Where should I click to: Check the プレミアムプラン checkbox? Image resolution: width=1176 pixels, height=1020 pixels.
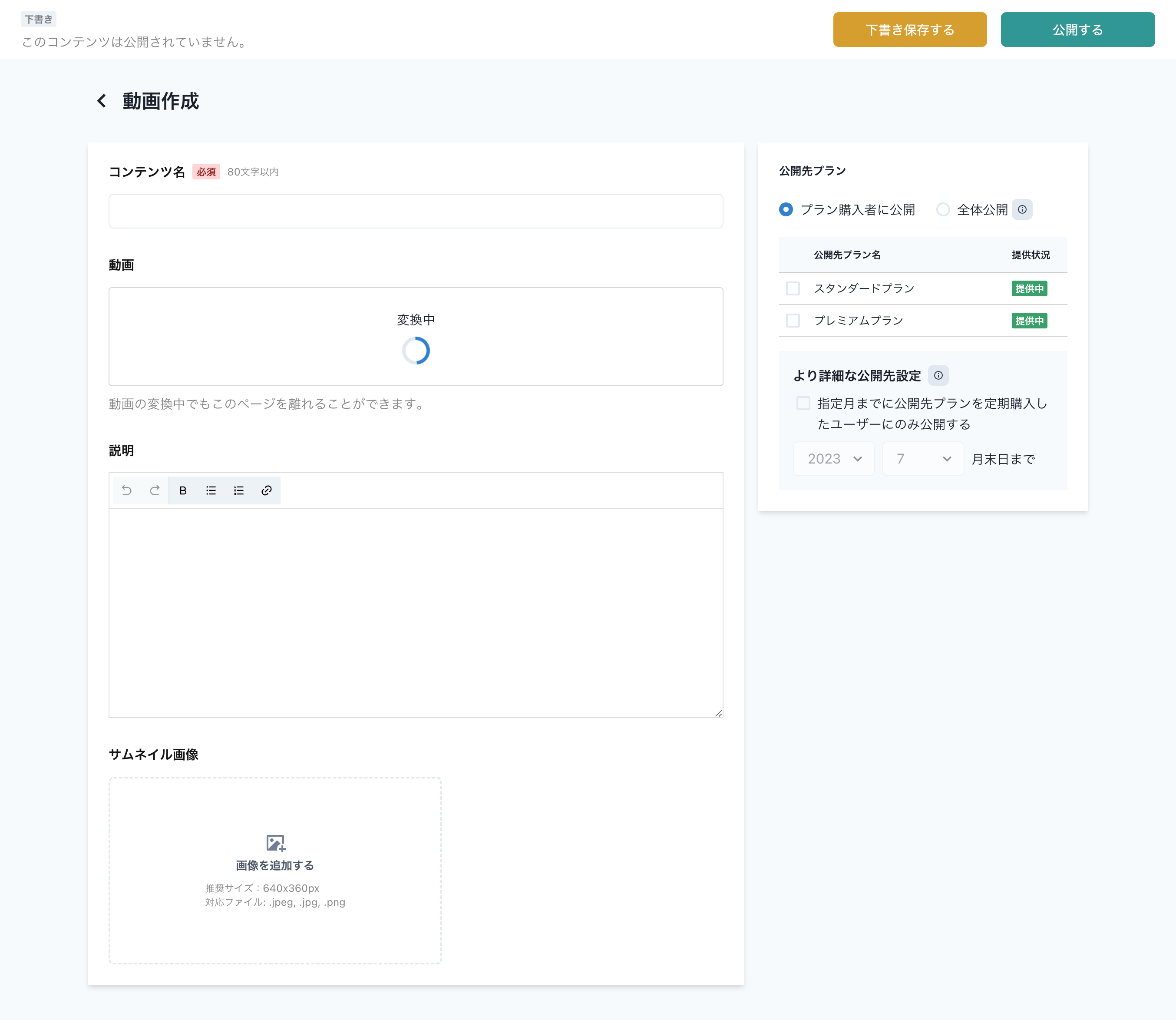click(x=793, y=321)
